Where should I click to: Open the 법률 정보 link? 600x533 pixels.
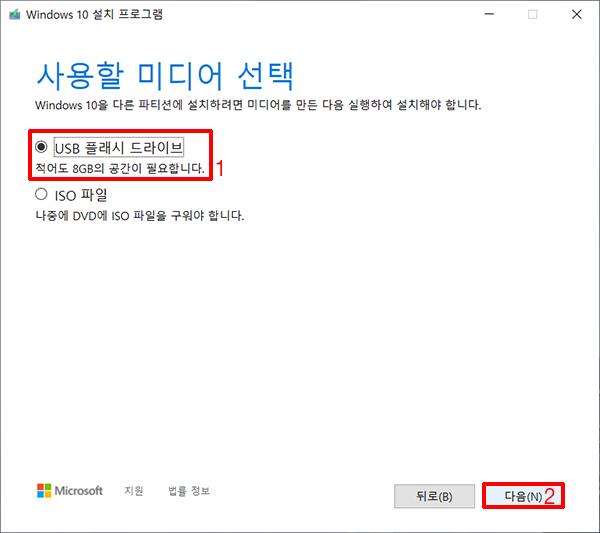click(x=189, y=491)
